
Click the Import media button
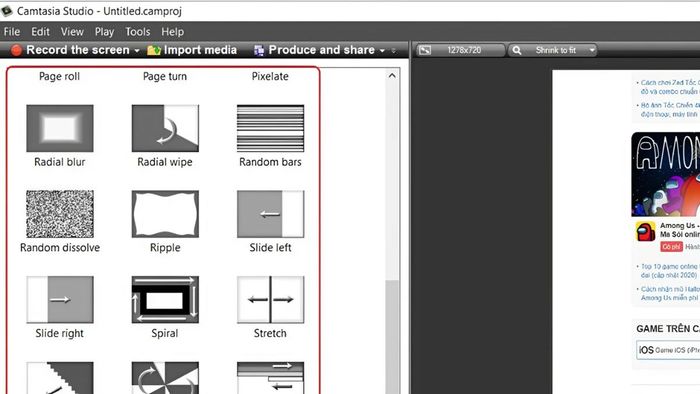(192, 50)
